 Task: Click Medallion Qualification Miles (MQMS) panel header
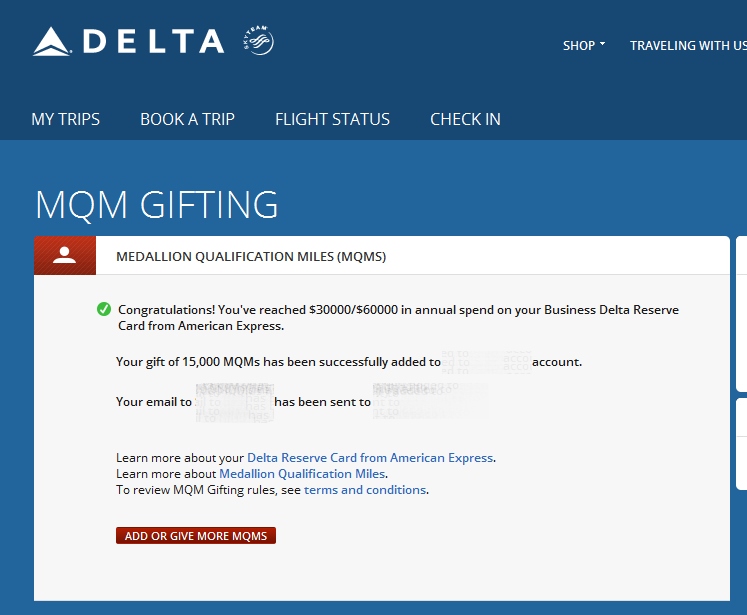tap(251, 257)
